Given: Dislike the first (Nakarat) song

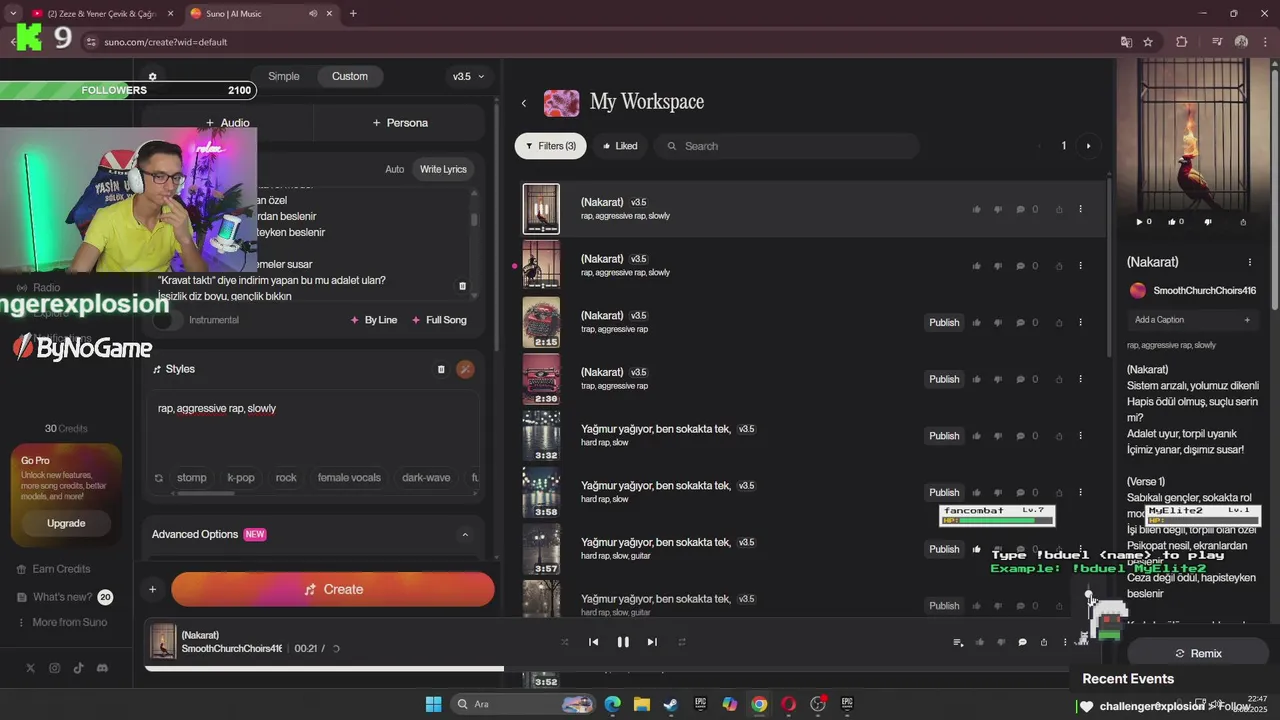Looking at the screenshot, I should [998, 209].
